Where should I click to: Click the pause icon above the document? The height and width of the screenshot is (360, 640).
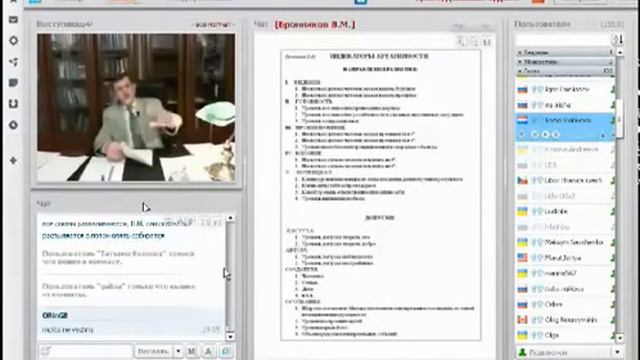click(x=487, y=42)
